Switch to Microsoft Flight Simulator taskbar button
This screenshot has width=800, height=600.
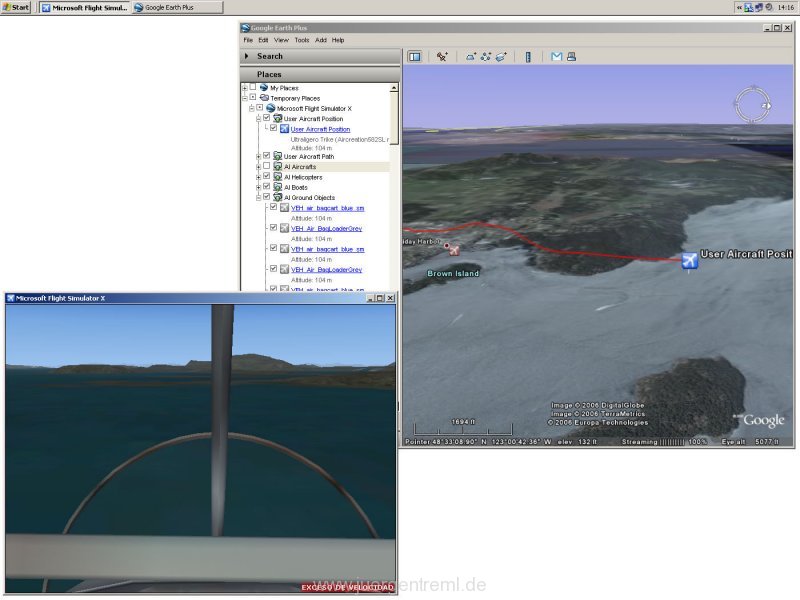pos(85,8)
